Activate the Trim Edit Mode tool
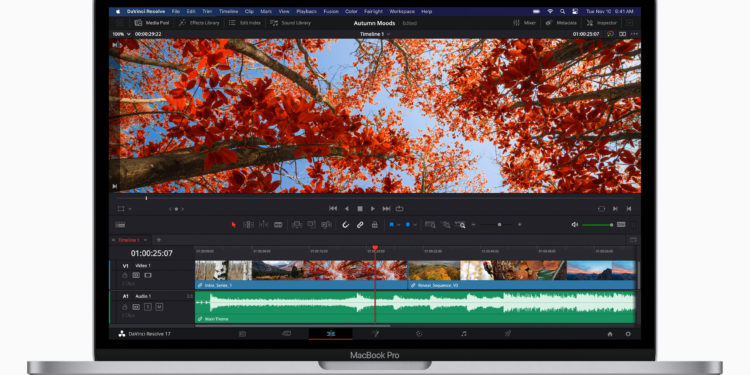The height and width of the screenshot is (375, 750). pyautogui.click(x=248, y=224)
